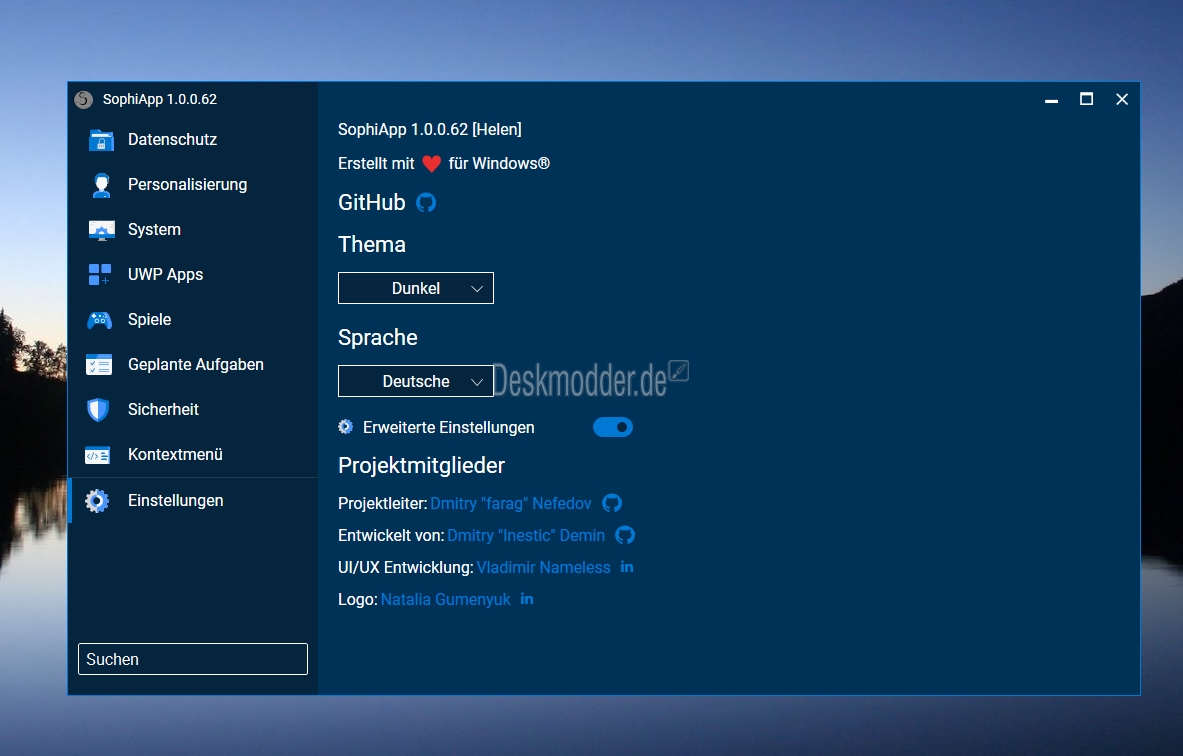Open Natalia Gumenyuk profile link
1183x756 pixels.
point(445,600)
